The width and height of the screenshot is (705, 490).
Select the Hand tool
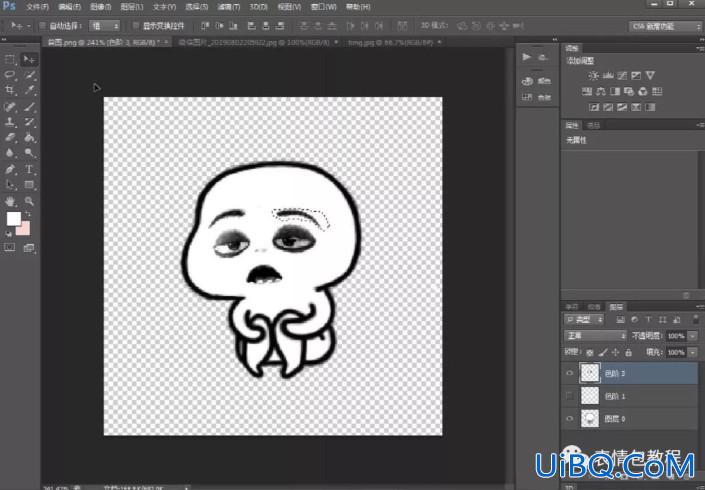[10, 201]
